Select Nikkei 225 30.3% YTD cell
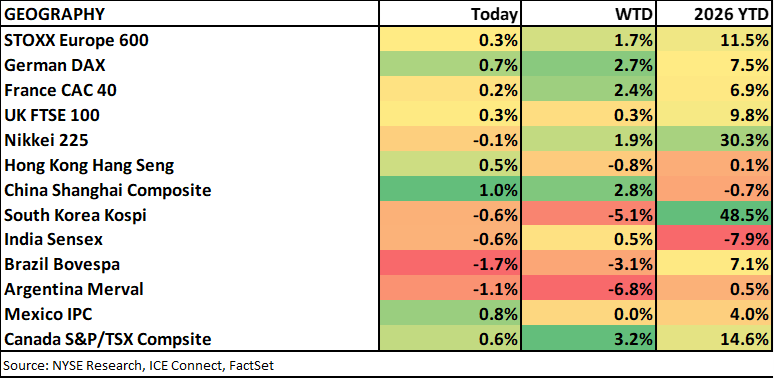The image size is (774, 379). tap(714, 140)
